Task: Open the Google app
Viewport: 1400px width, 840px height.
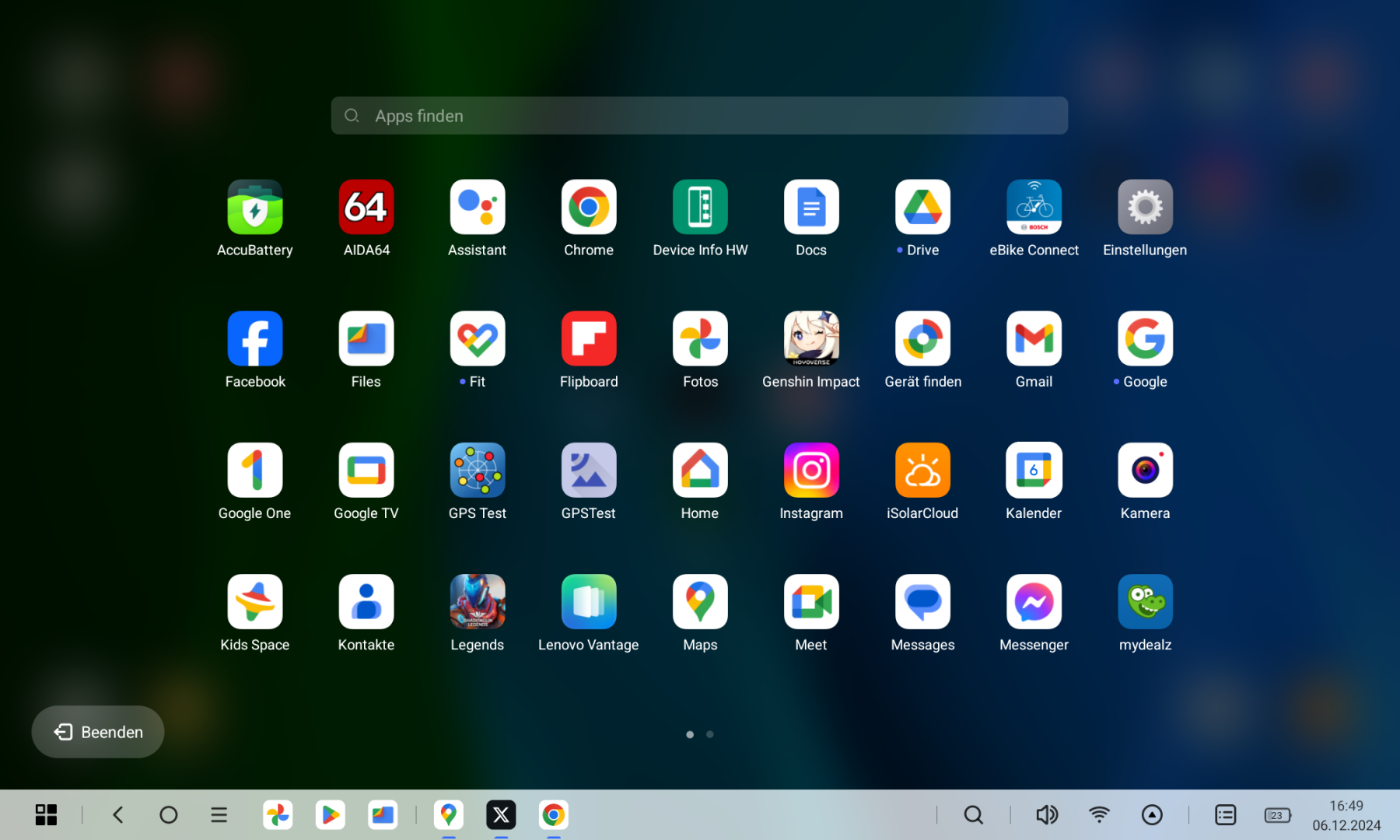Action: [x=1145, y=338]
